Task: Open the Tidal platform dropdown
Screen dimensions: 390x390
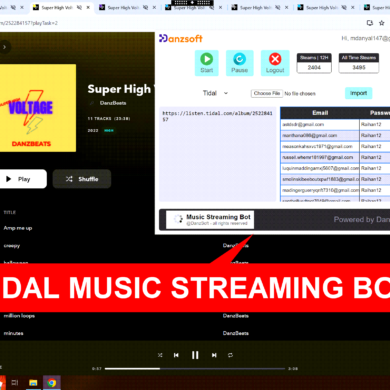Action: tap(215, 93)
